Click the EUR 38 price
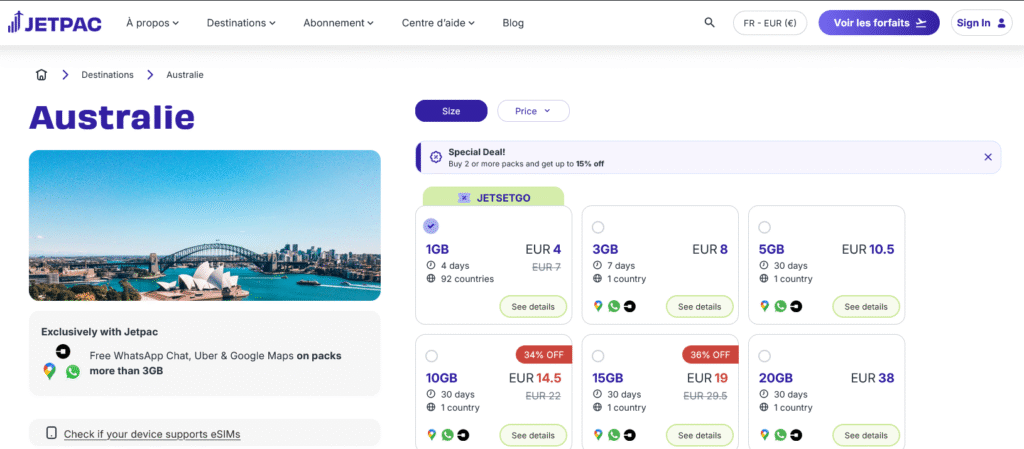This screenshot has height=449, width=1024. (872, 378)
